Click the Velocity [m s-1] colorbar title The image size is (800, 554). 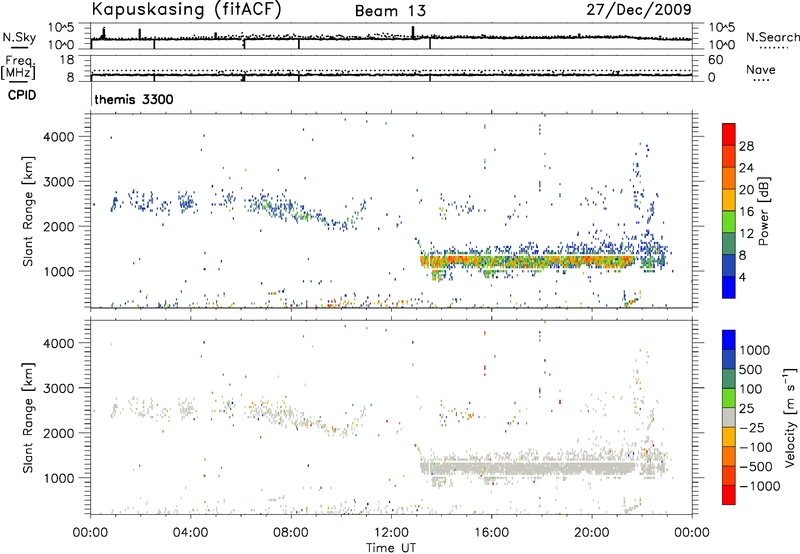click(x=790, y=417)
